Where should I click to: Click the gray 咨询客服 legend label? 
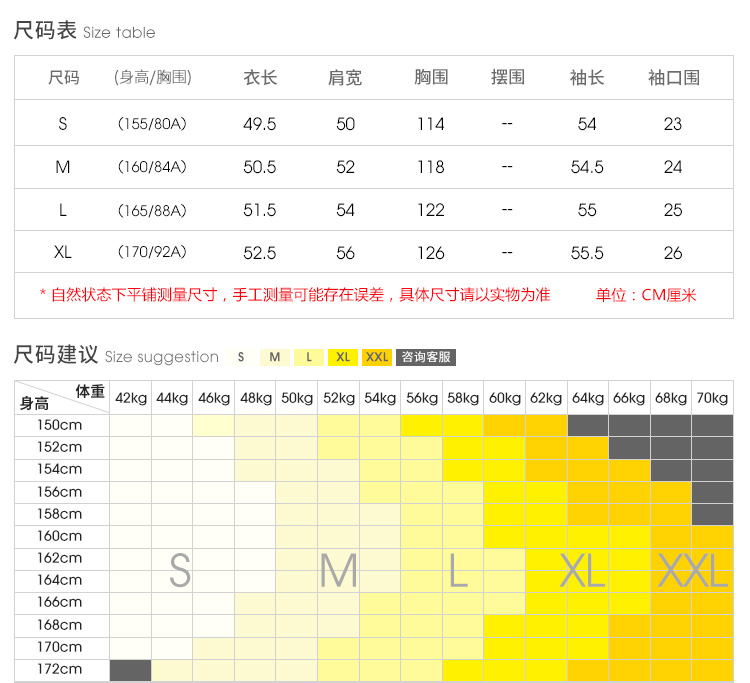(426, 357)
